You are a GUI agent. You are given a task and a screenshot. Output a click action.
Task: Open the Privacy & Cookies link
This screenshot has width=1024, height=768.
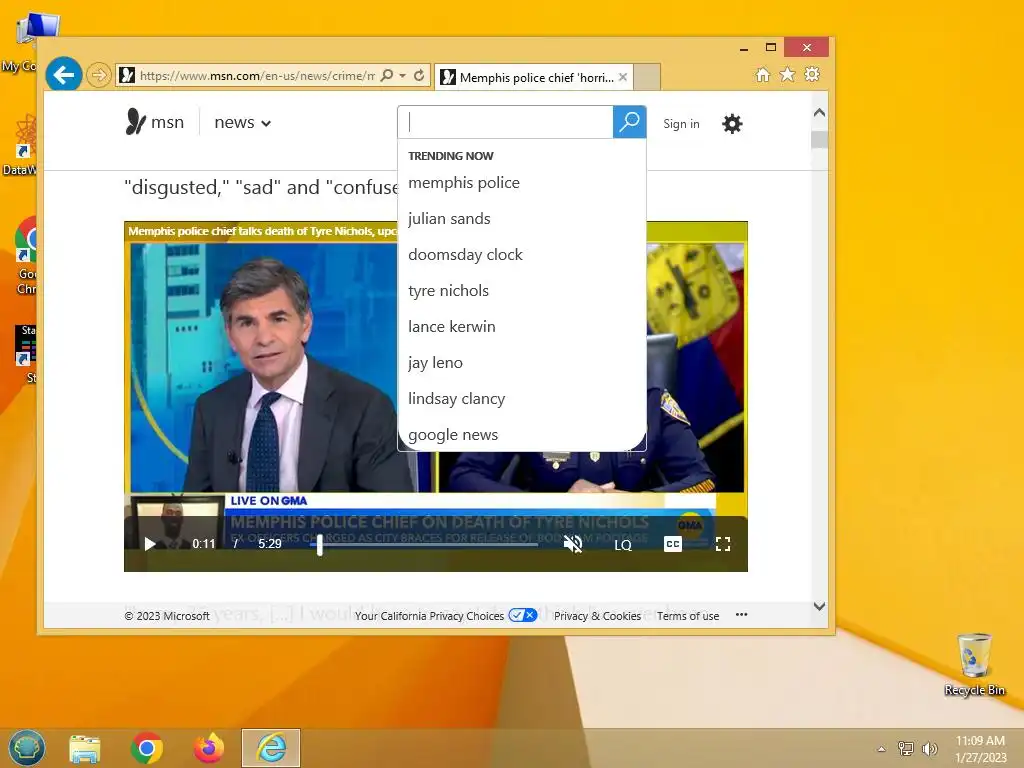coord(598,616)
